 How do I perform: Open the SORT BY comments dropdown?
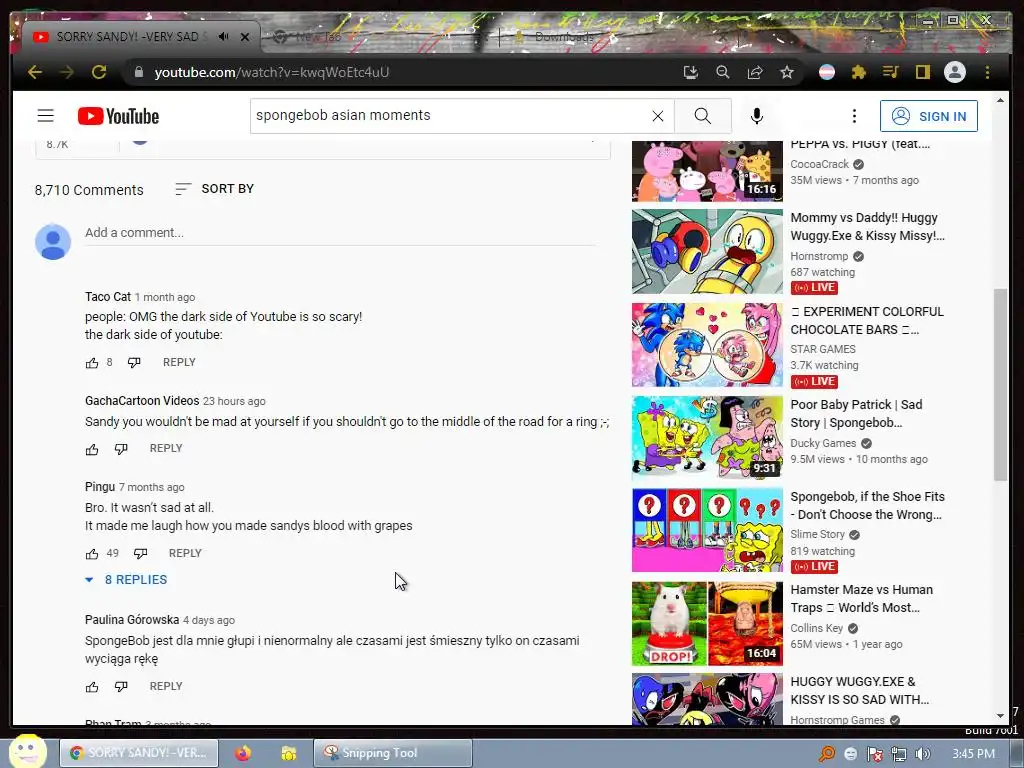215,189
